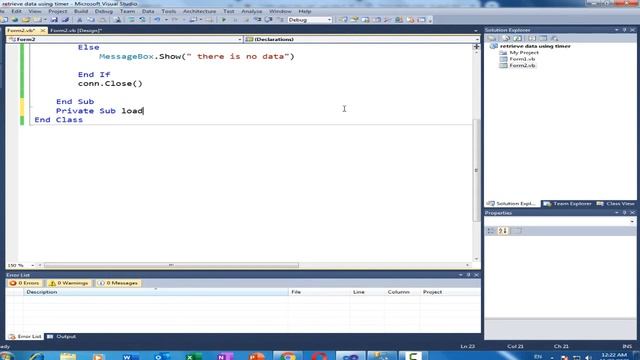Click the editor vertical scrollbar
Viewport: 640px width, 360px height.
[476, 170]
